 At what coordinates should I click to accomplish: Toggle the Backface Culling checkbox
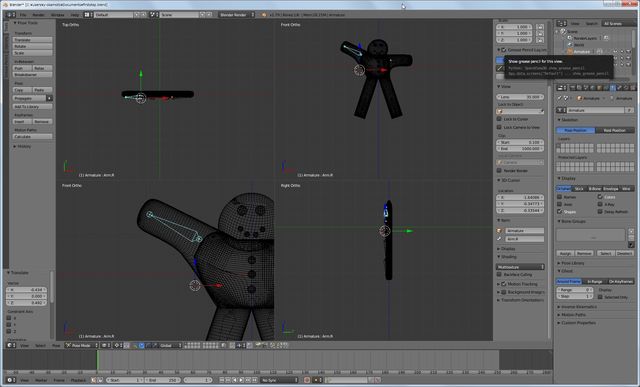(x=499, y=274)
